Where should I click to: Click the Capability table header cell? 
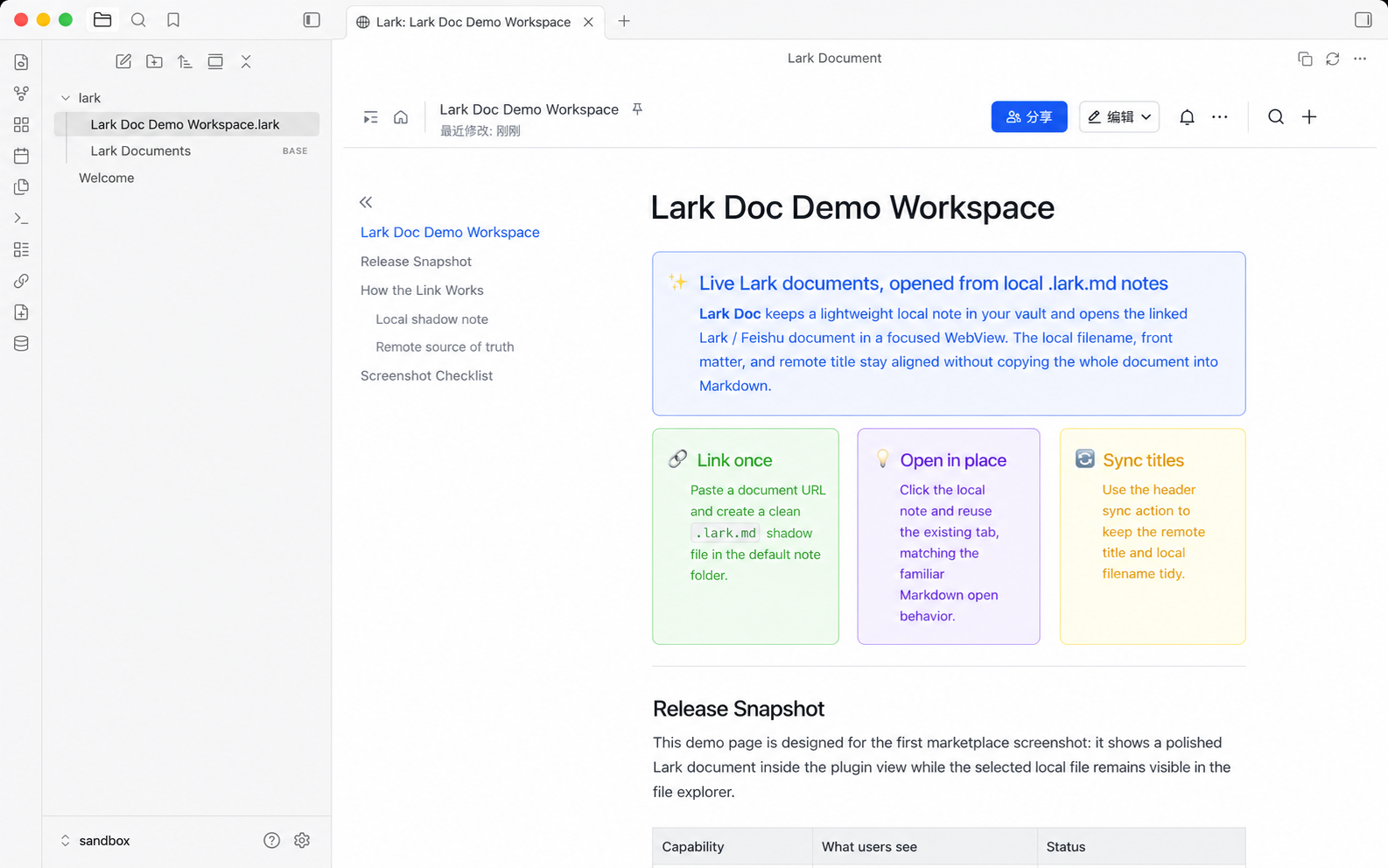733,847
